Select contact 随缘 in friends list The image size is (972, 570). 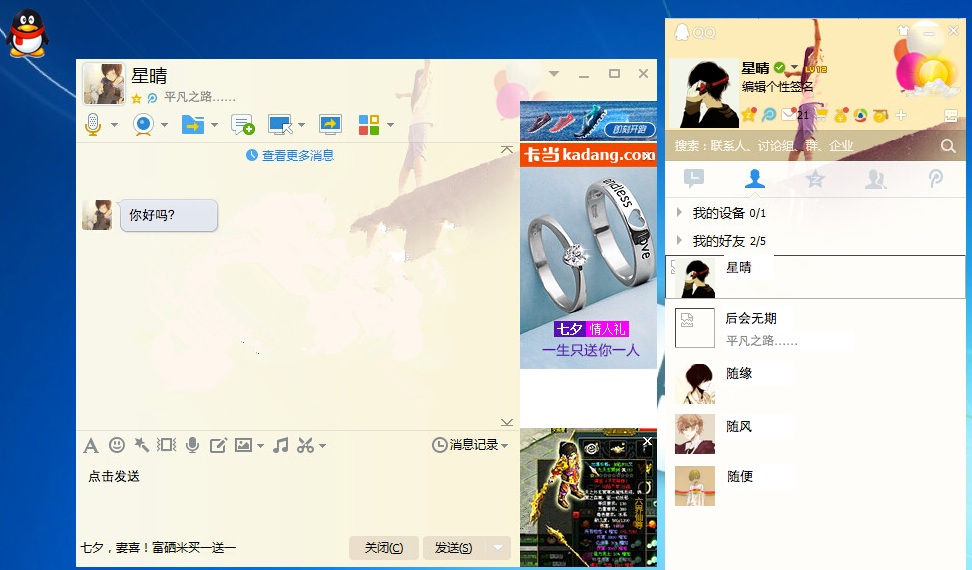click(x=815, y=384)
